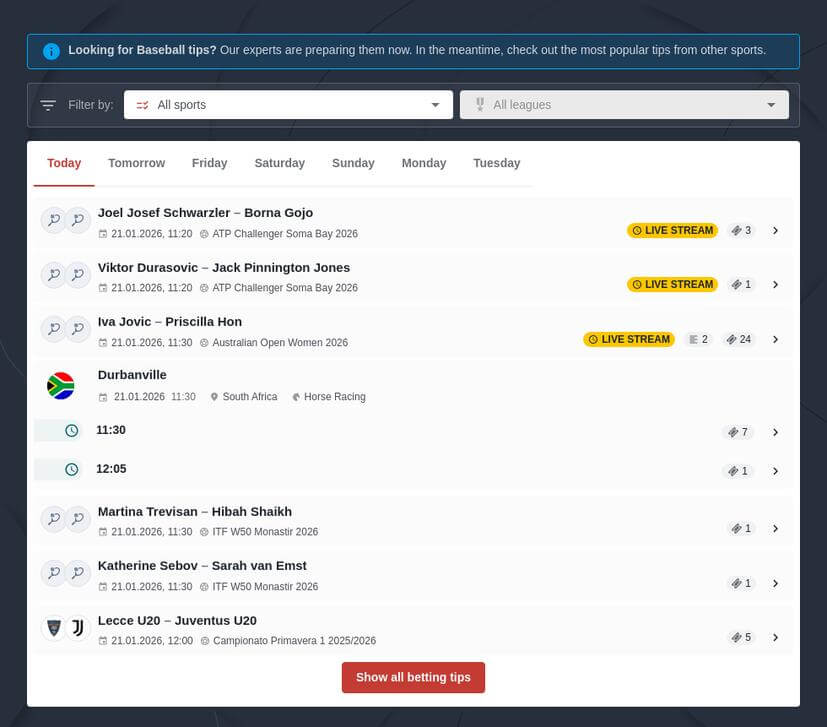
Task: Click Viktor Durasovic's player avatar
Action: [x=53, y=274]
